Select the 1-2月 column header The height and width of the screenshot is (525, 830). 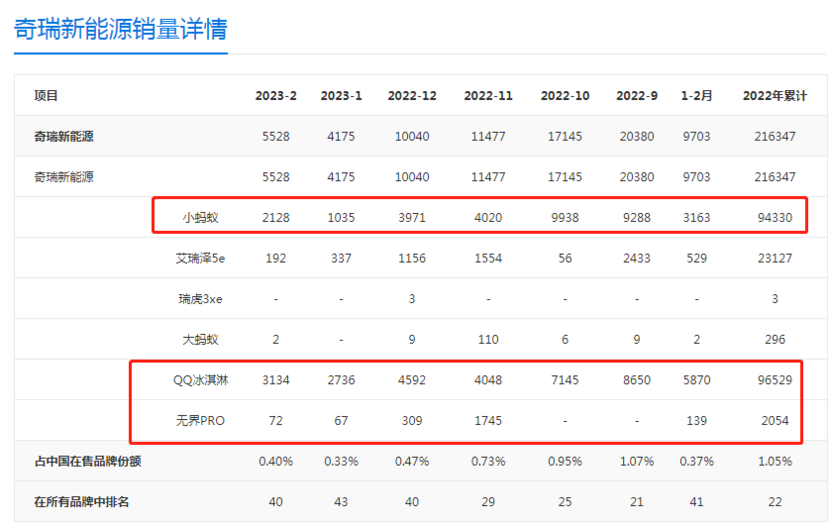click(697, 96)
